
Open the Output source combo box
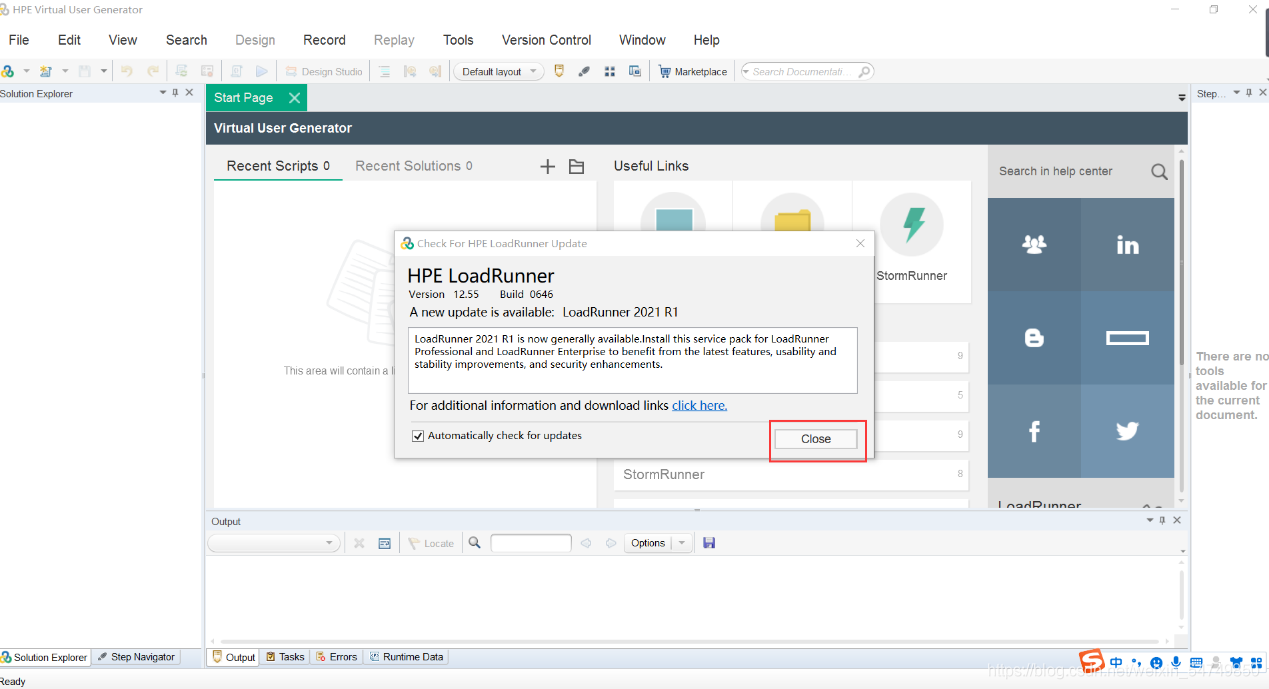[x=274, y=543]
